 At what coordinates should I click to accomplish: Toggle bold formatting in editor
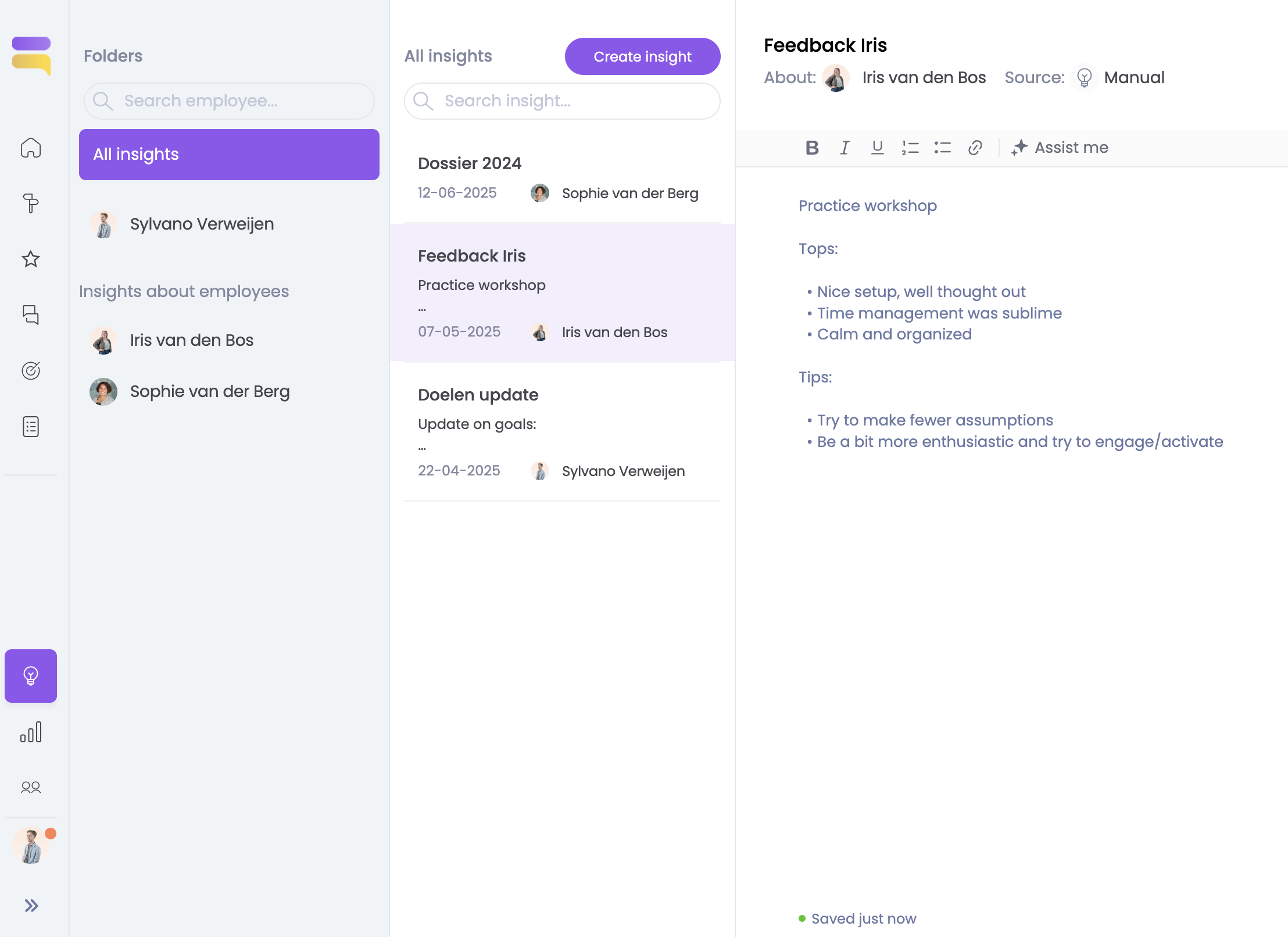[x=812, y=148]
